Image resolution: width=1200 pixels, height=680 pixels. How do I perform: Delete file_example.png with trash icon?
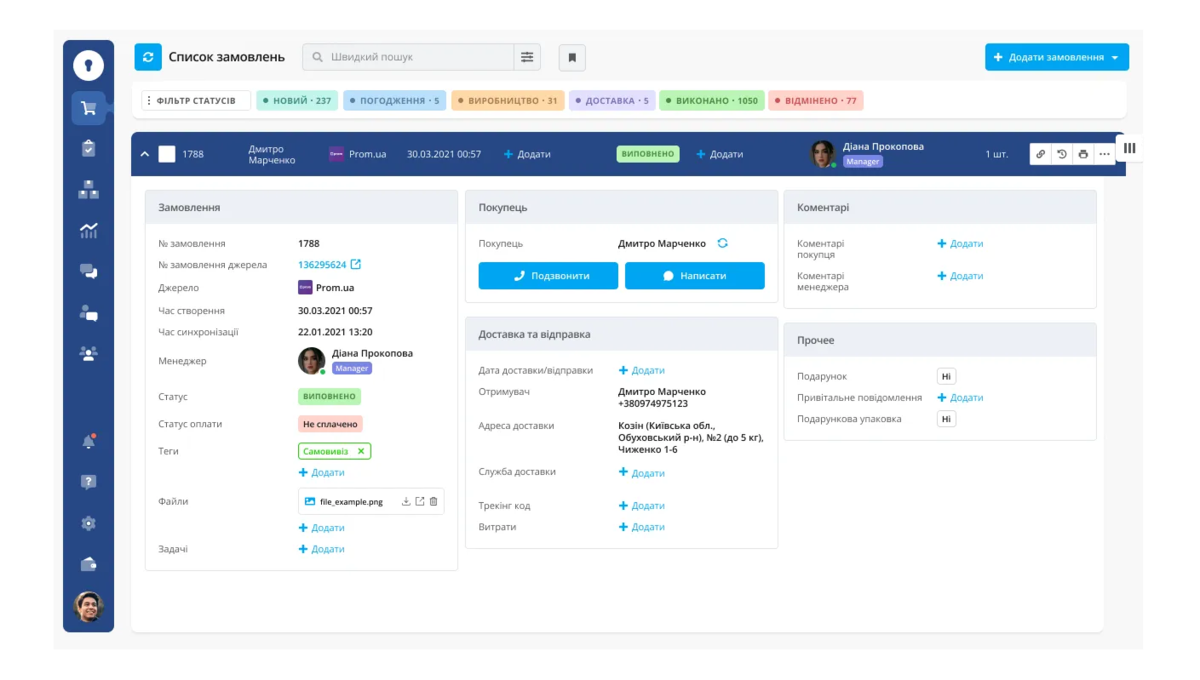[x=434, y=502]
